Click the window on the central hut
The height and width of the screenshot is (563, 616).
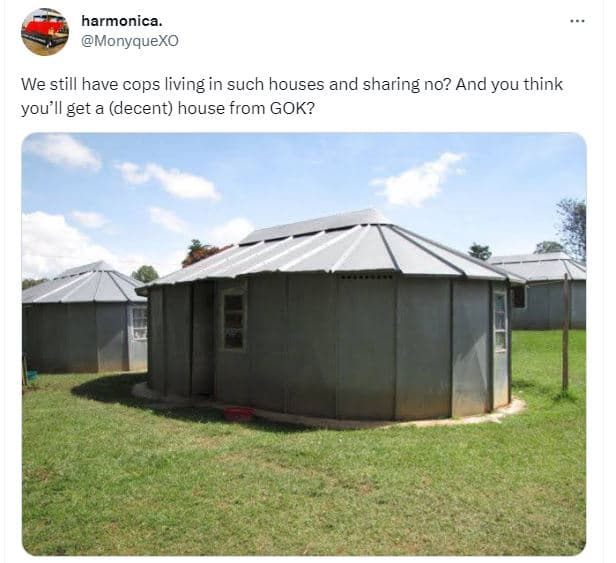coord(234,320)
